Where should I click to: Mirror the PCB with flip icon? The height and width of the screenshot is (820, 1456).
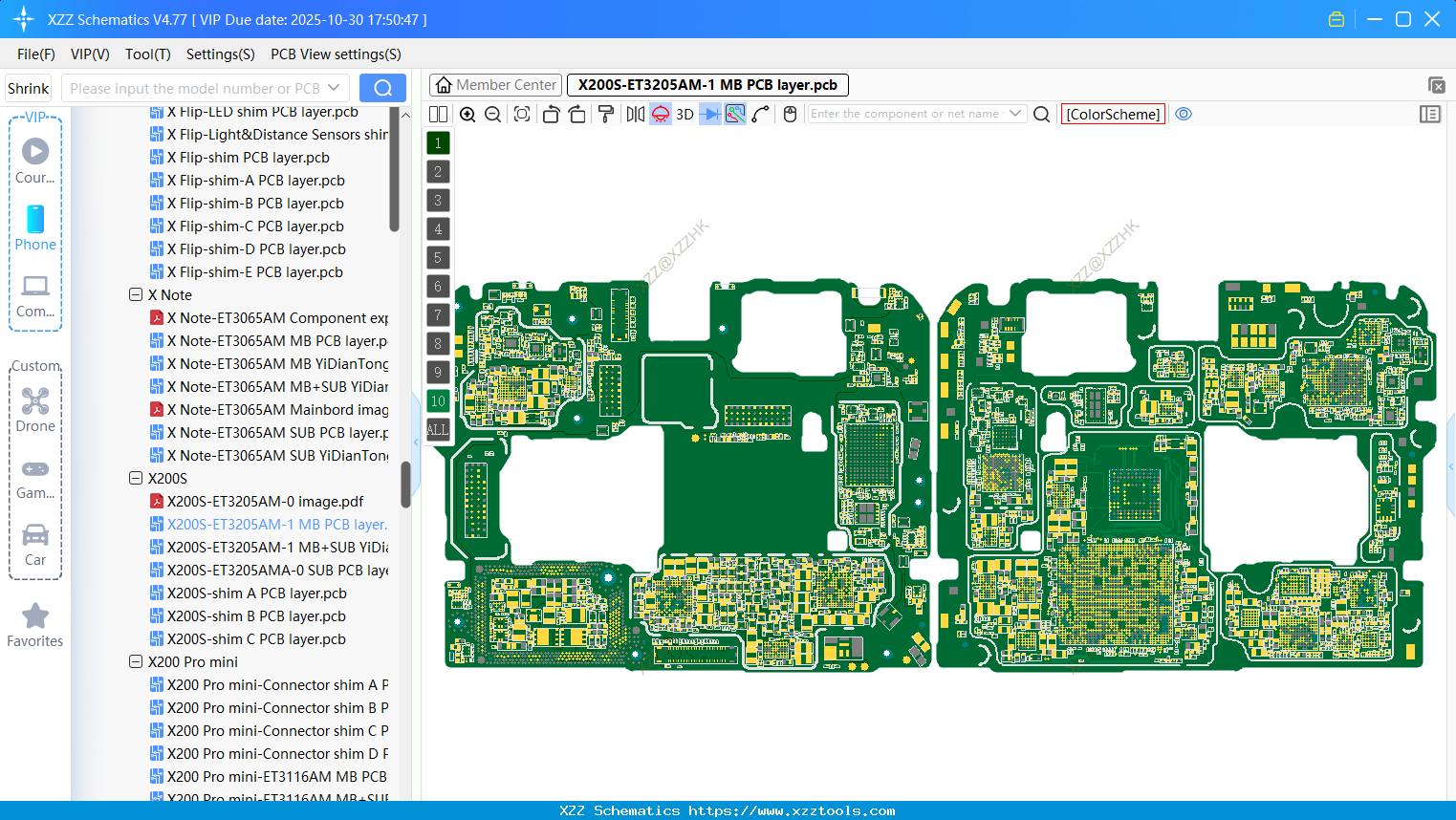(635, 115)
